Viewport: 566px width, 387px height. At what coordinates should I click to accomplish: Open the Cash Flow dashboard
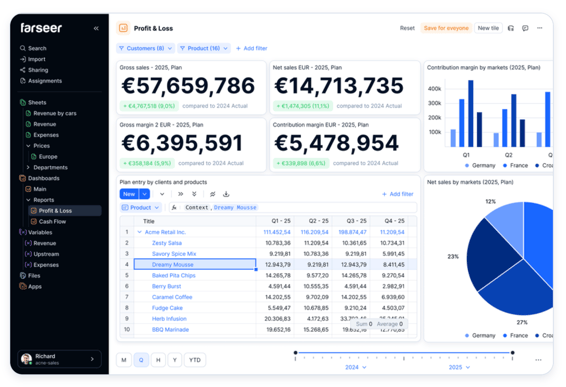coord(48,221)
